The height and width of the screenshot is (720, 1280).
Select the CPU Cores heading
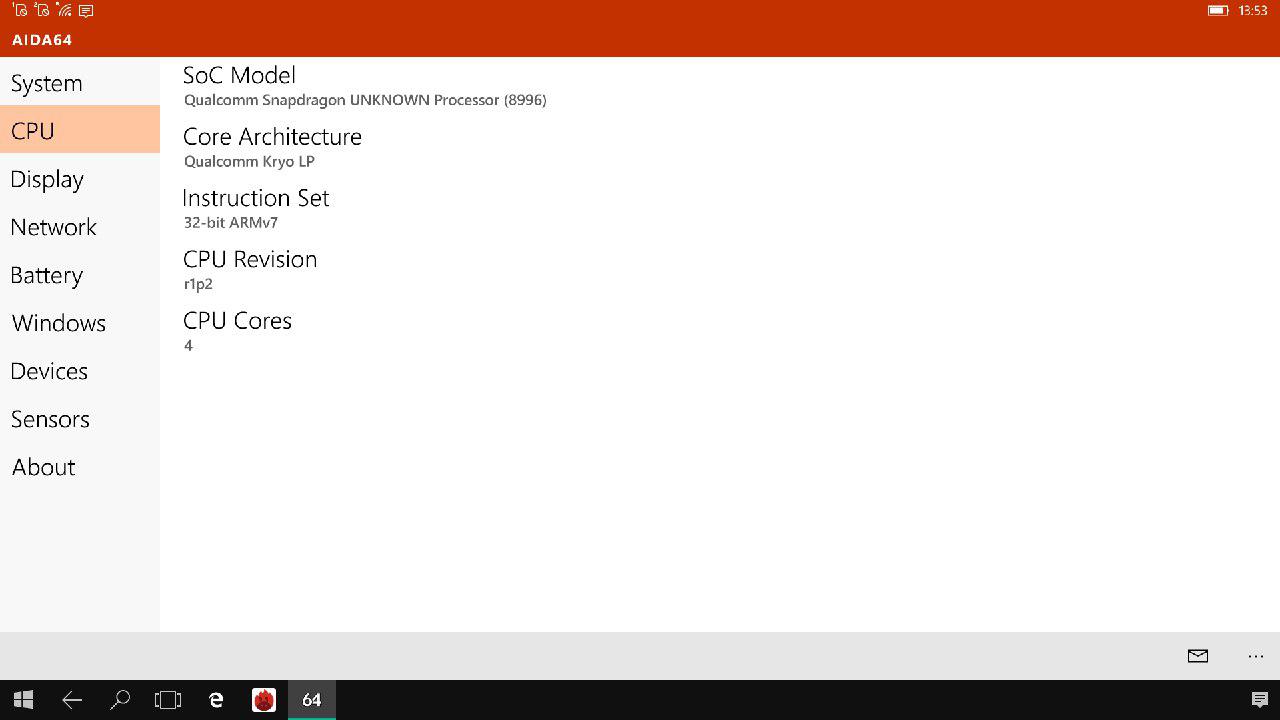point(238,321)
